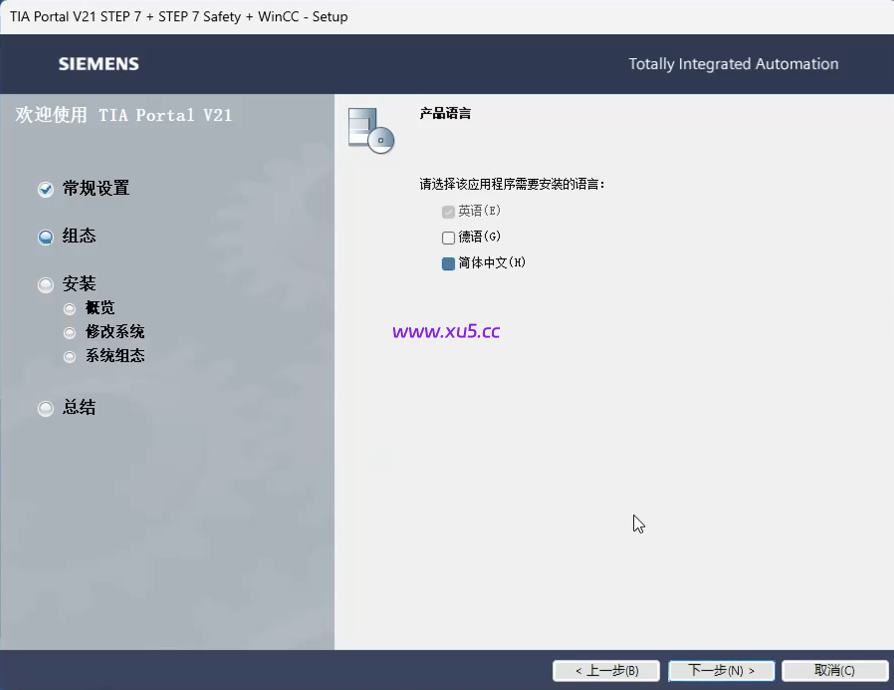Click the bullet icon next to 系统组态
This screenshot has width=894, height=690.
coord(69,356)
